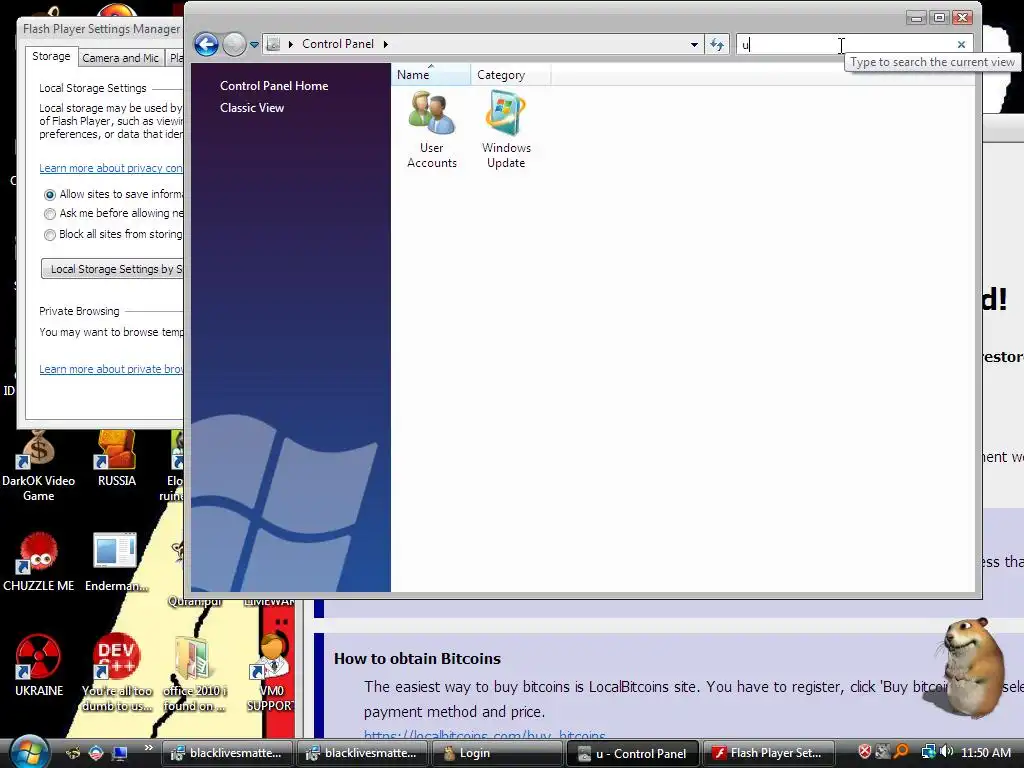Open Learn more about privacy controls link
The image size is (1024, 768).
tap(111, 168)
